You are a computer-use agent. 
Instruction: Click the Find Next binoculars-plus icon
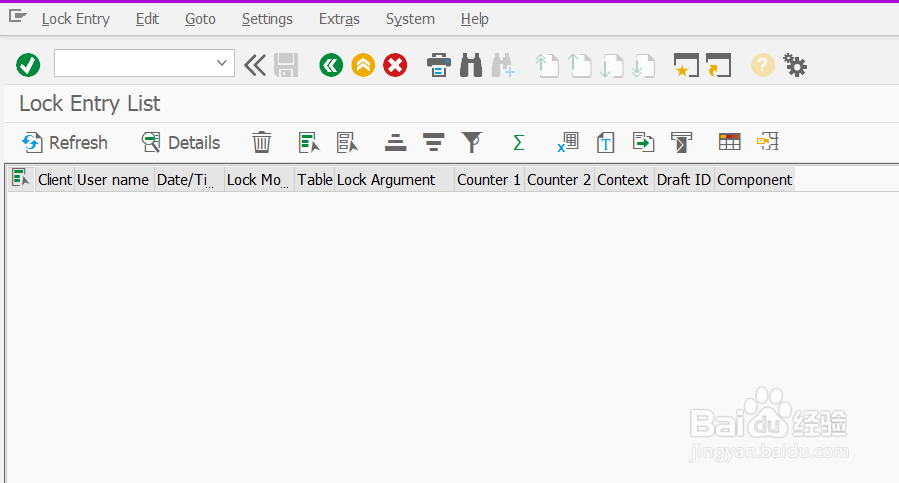tap(503, 65)
